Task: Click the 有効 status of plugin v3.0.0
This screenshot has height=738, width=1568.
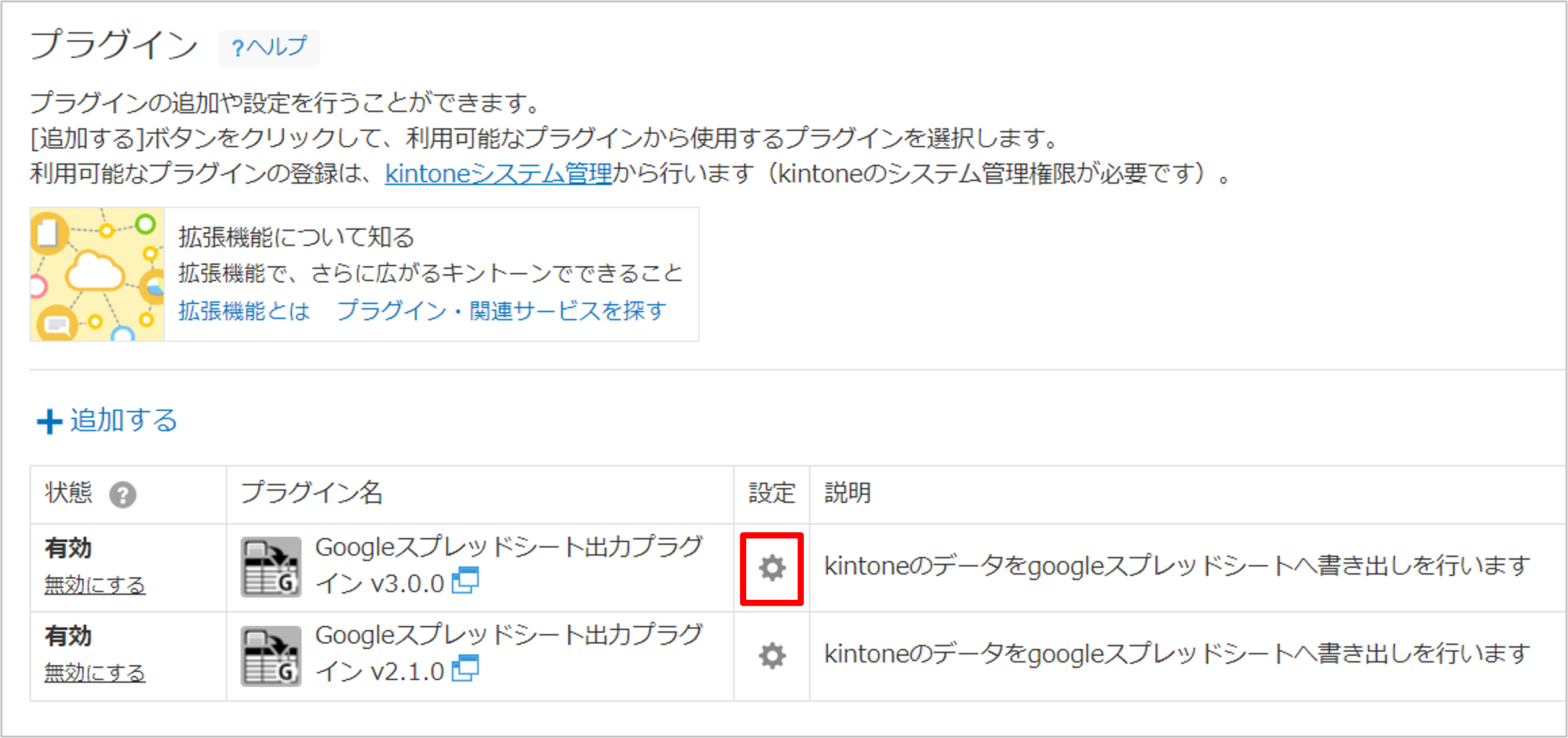Action: click(68, 548)
